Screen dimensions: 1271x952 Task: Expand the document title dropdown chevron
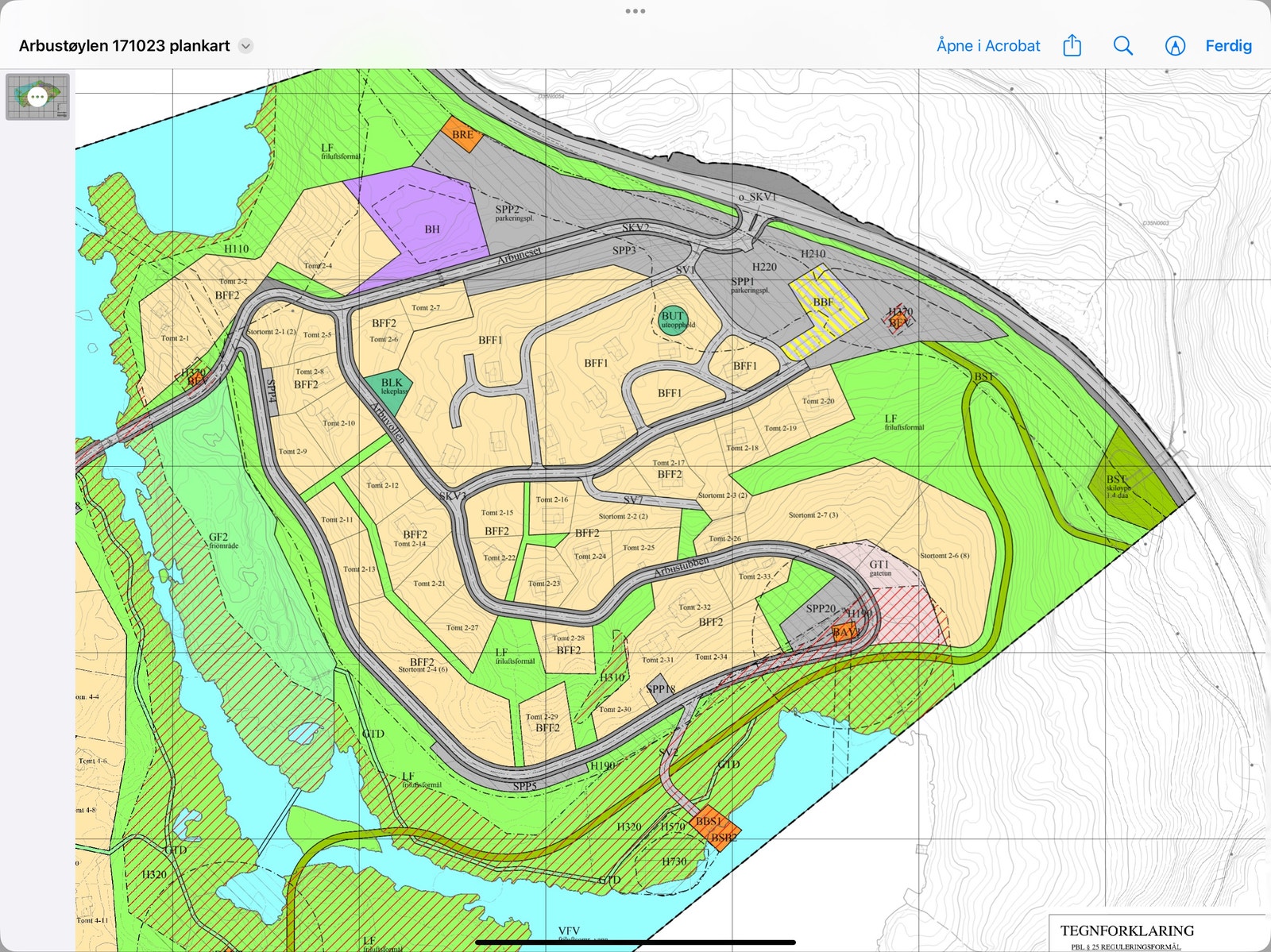[x=246, y=46]
